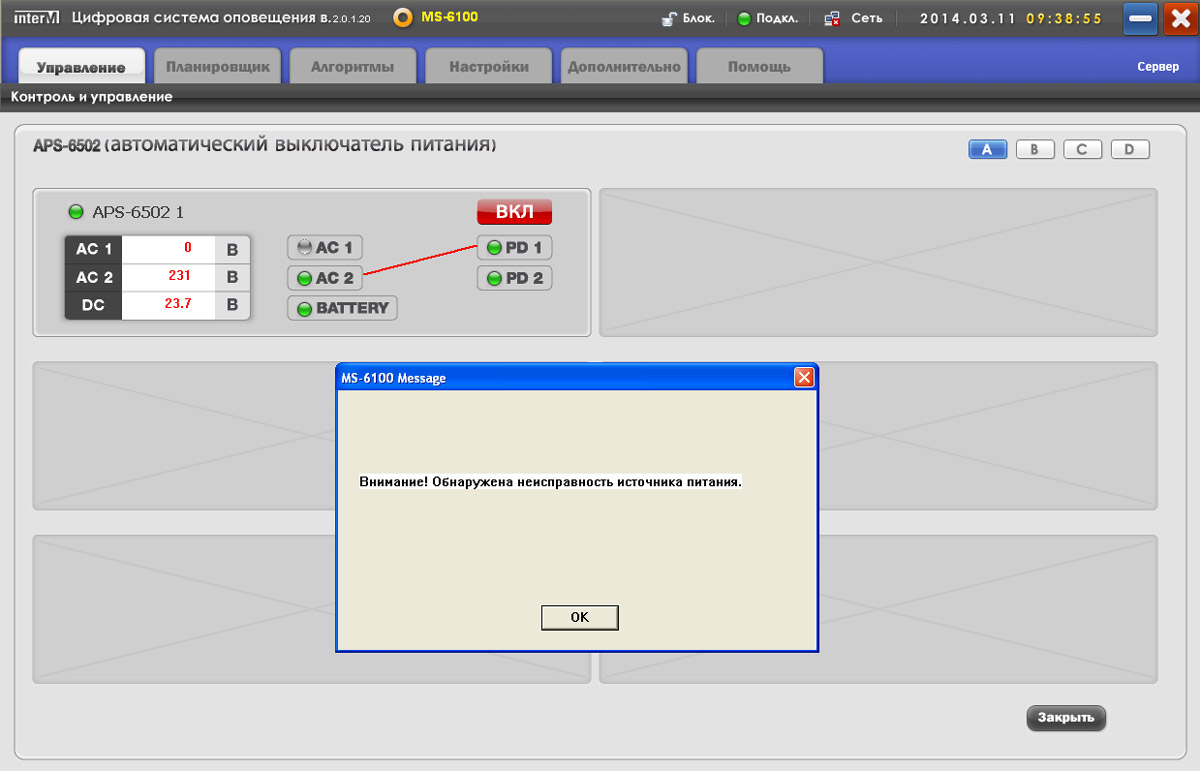This screenshot has width=1200, height=771.
Task: Close the MS-6100 Message dialog
Action: click(803, 378)
